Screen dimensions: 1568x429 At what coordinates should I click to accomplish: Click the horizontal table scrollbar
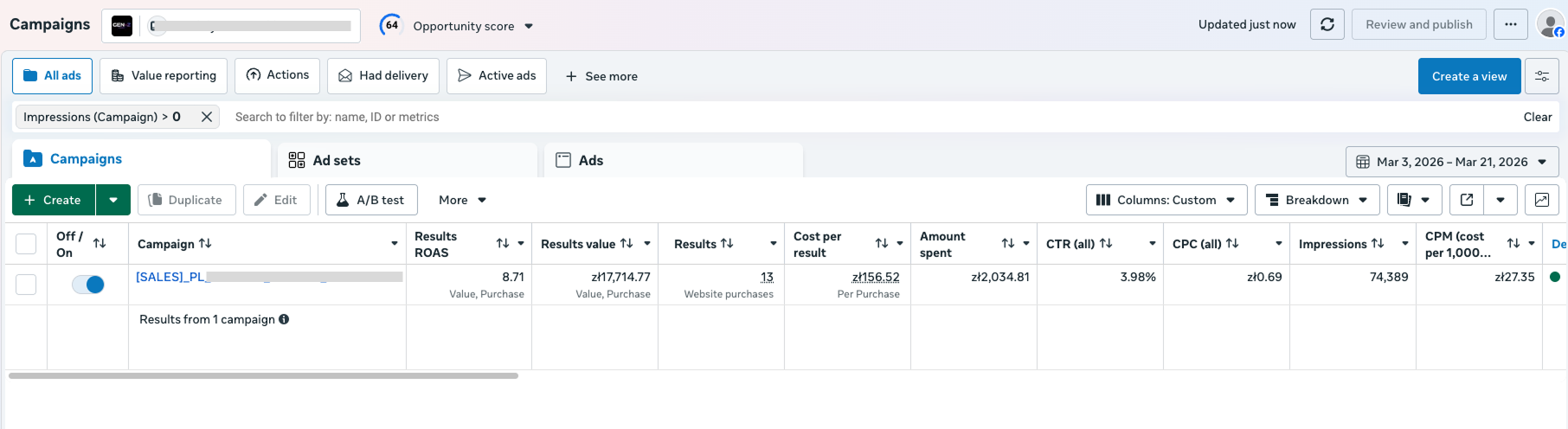pos(263,376)
